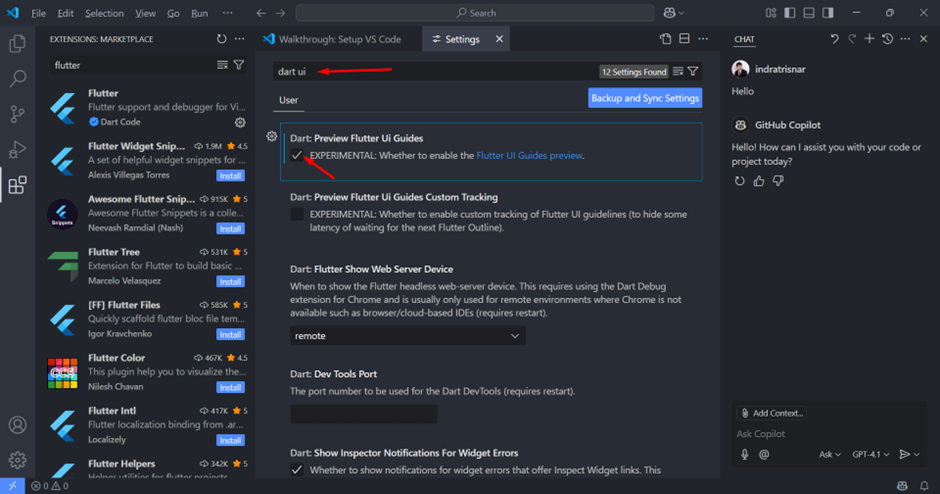This screenshot has height=494, width=940.
Task: Start voice chat with microphone icon
Action: (x=745, y=454)
